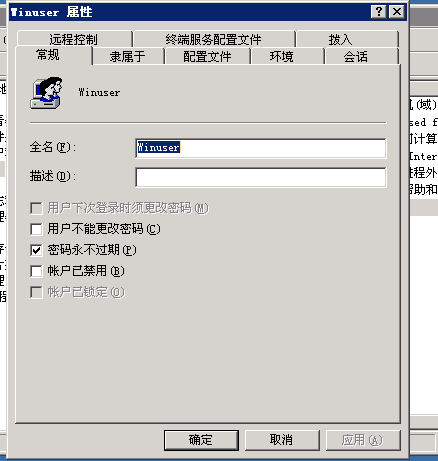Click the 全名 text field
Image resolution: width=438 pixels, height=461 pixels.
click(261, 148)
